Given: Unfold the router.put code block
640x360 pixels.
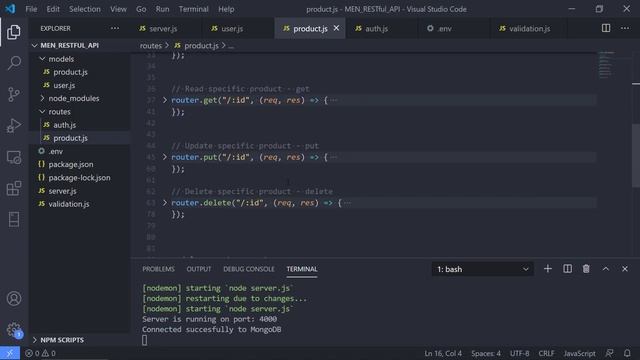Looking at the screenshot, I should click(x=165, y=157).
